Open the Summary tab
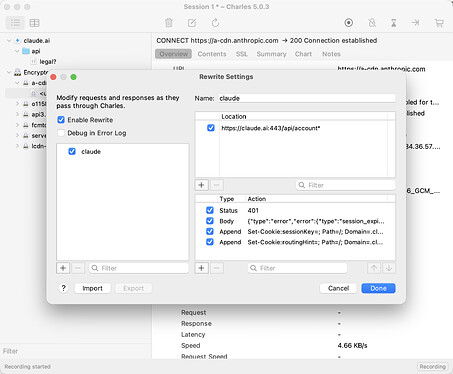This screenshot has height=374, width=453. point(271,54)
